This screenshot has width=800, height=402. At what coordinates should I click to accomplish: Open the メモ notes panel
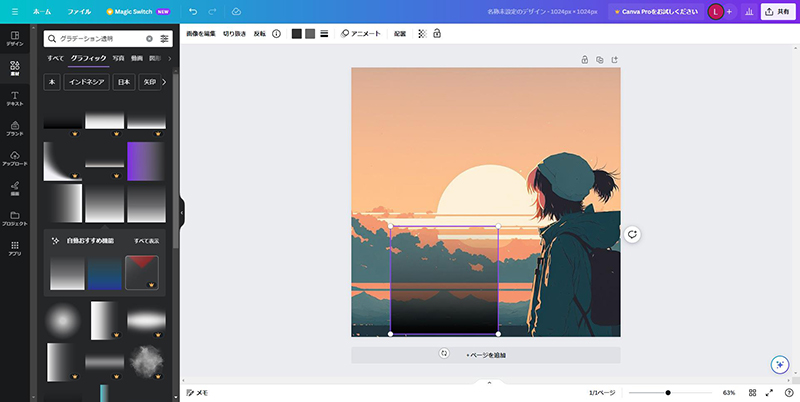pyautogui.click(x=197, y=393)
